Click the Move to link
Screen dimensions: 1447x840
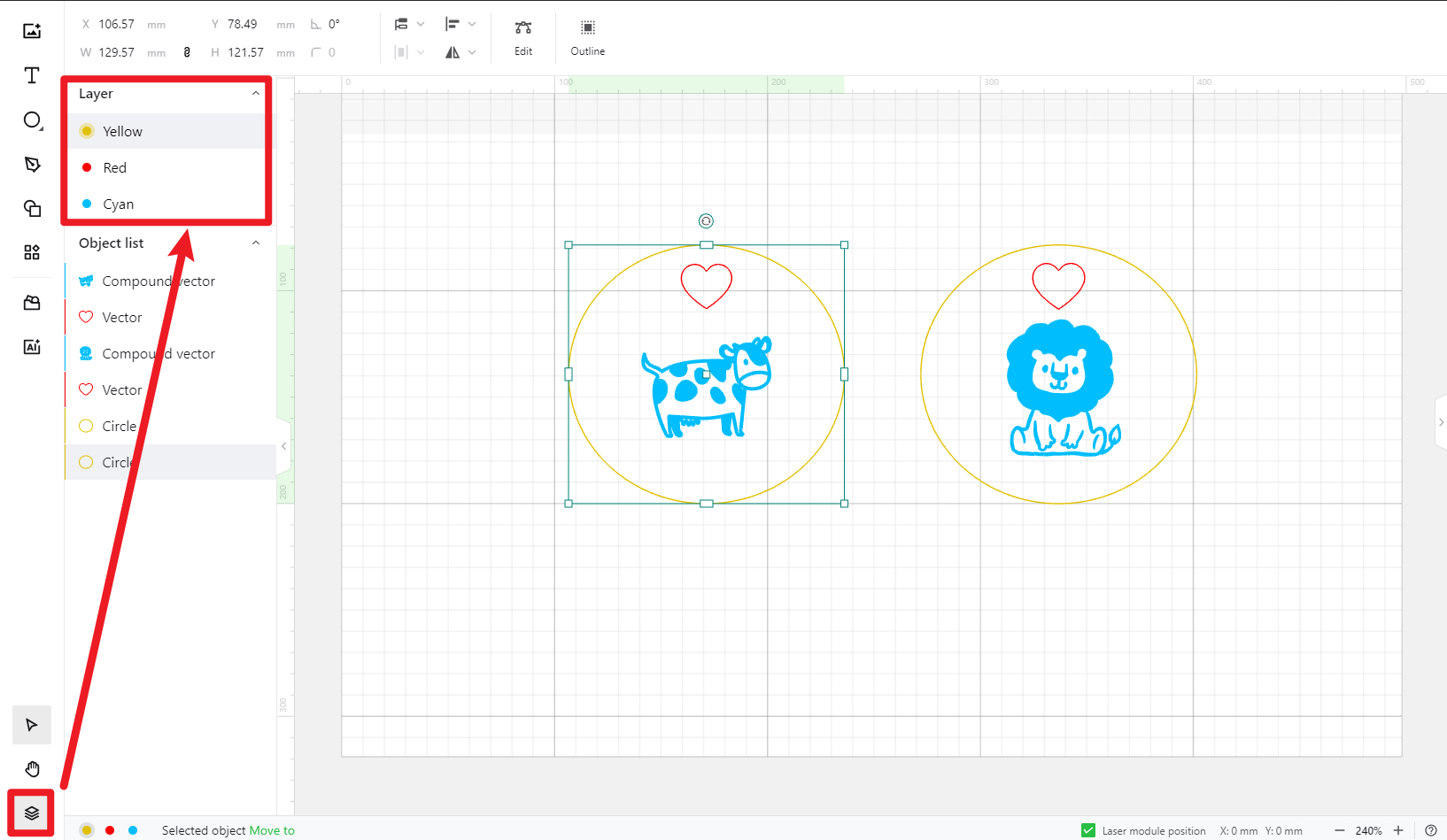click(x=272, y=830)
